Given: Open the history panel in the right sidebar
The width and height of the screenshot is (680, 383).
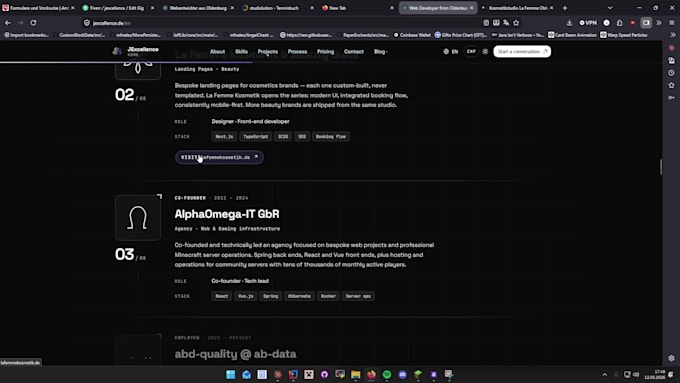Looking at the screenshot, I should [671, 73].
